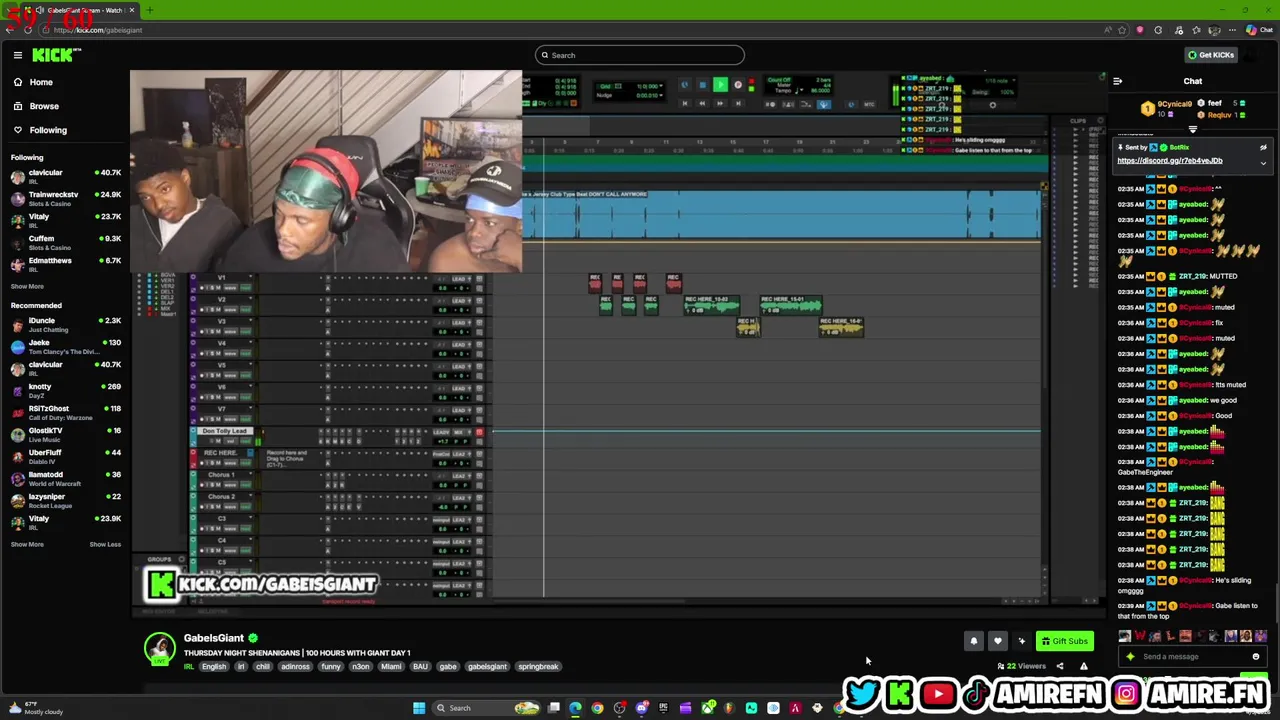
Task: Select the Don Tolly Lead track
Action: point(224,431)
